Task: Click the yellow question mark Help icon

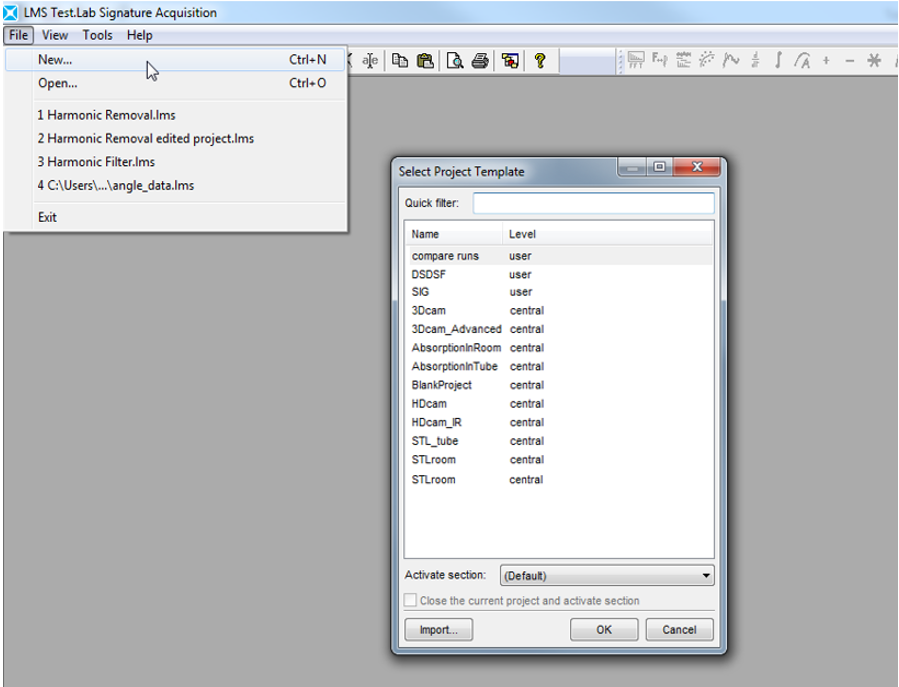Action: [x=540, y=60]
